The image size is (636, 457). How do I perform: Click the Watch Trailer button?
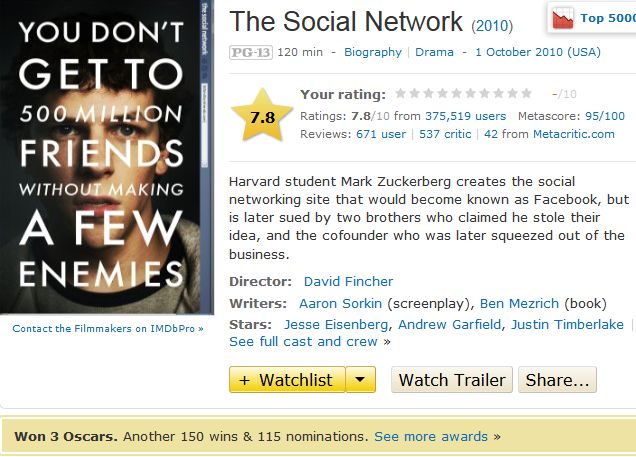(451, 380)
